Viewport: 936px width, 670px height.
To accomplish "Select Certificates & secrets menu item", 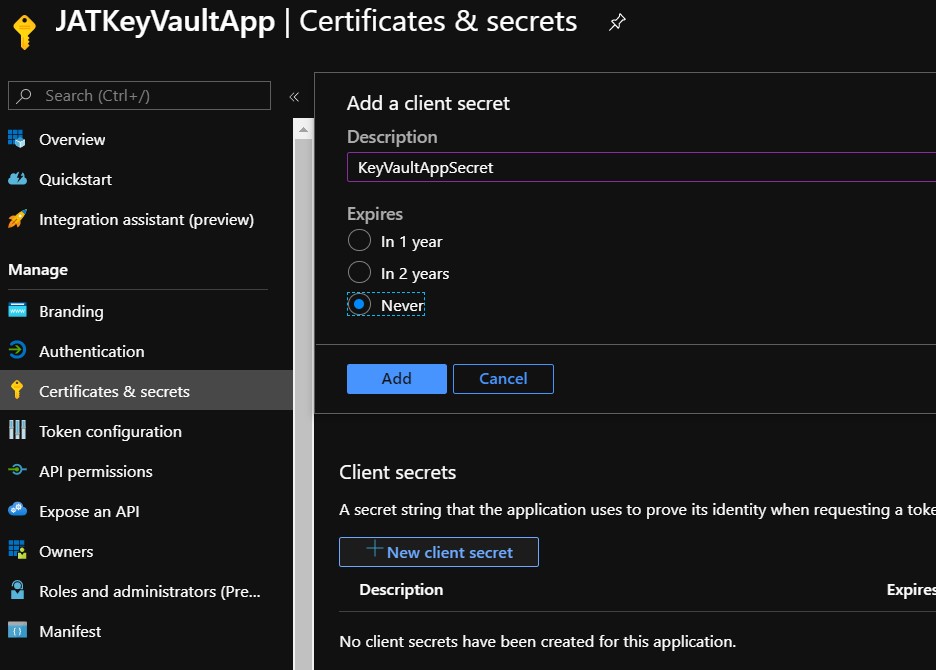I will [146, 391].
